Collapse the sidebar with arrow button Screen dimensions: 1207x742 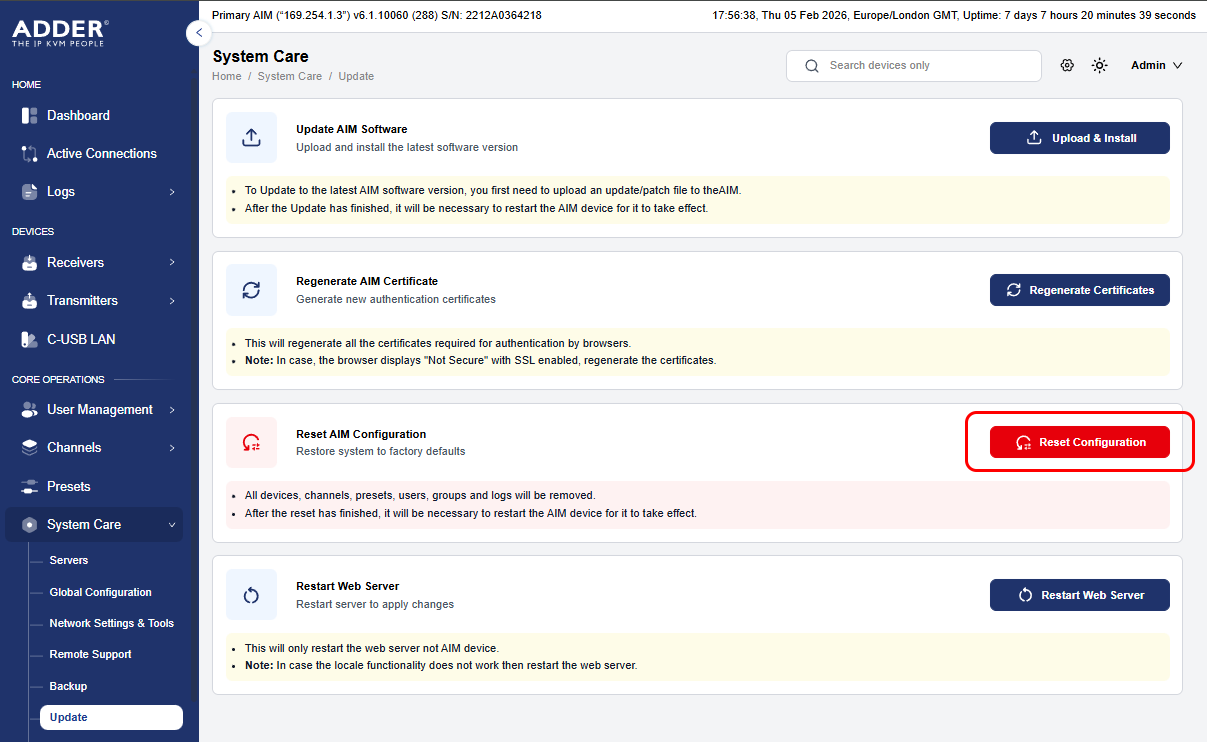pyautogui.click(x=199, y=33)
